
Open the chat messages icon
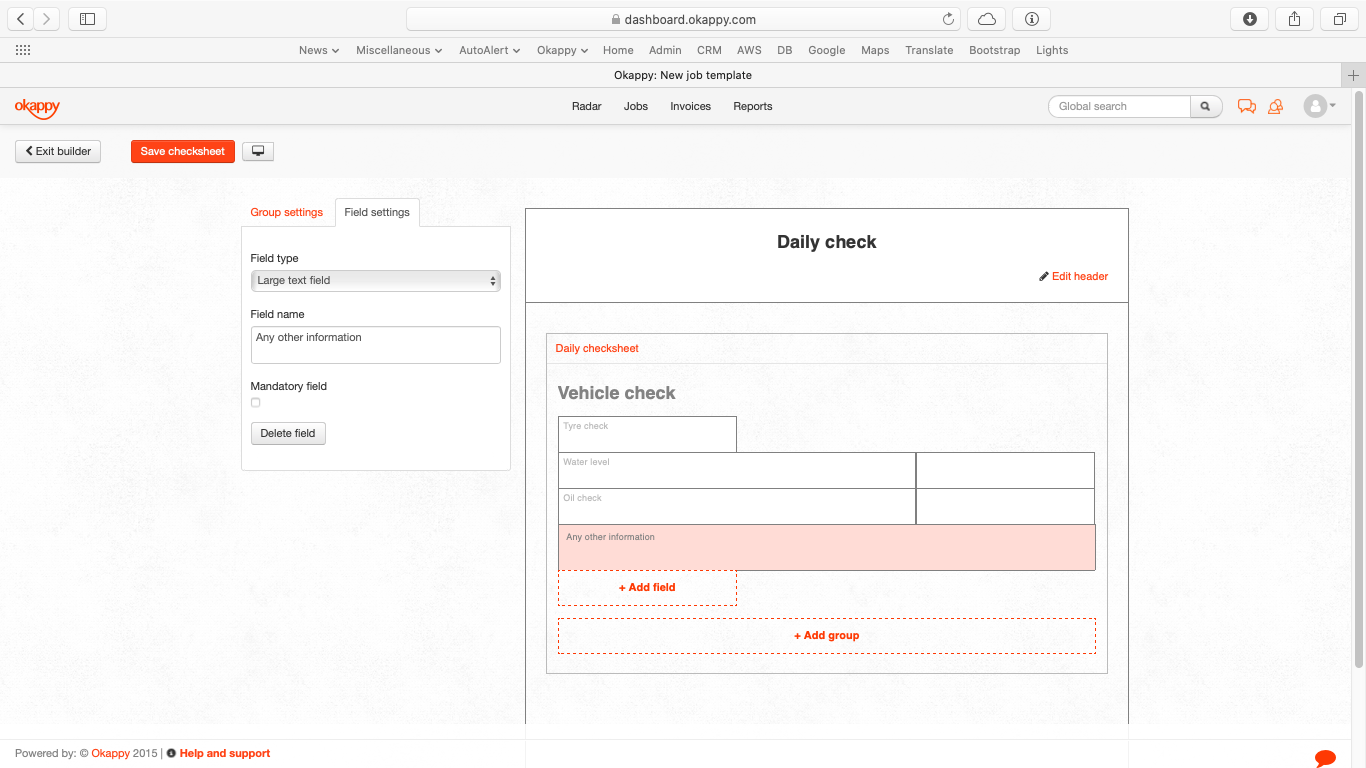click(x=1246, y=106)
